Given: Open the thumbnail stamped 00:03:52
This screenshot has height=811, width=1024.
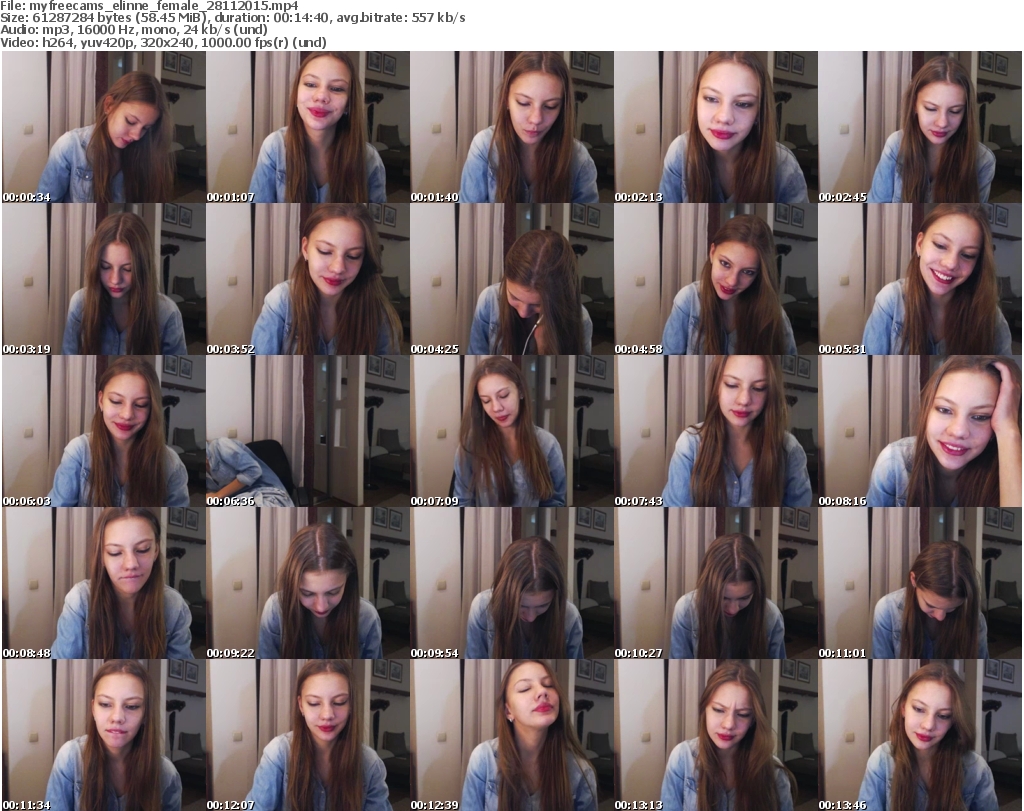Looking at the screenshot, I should (x=308, y=279).
